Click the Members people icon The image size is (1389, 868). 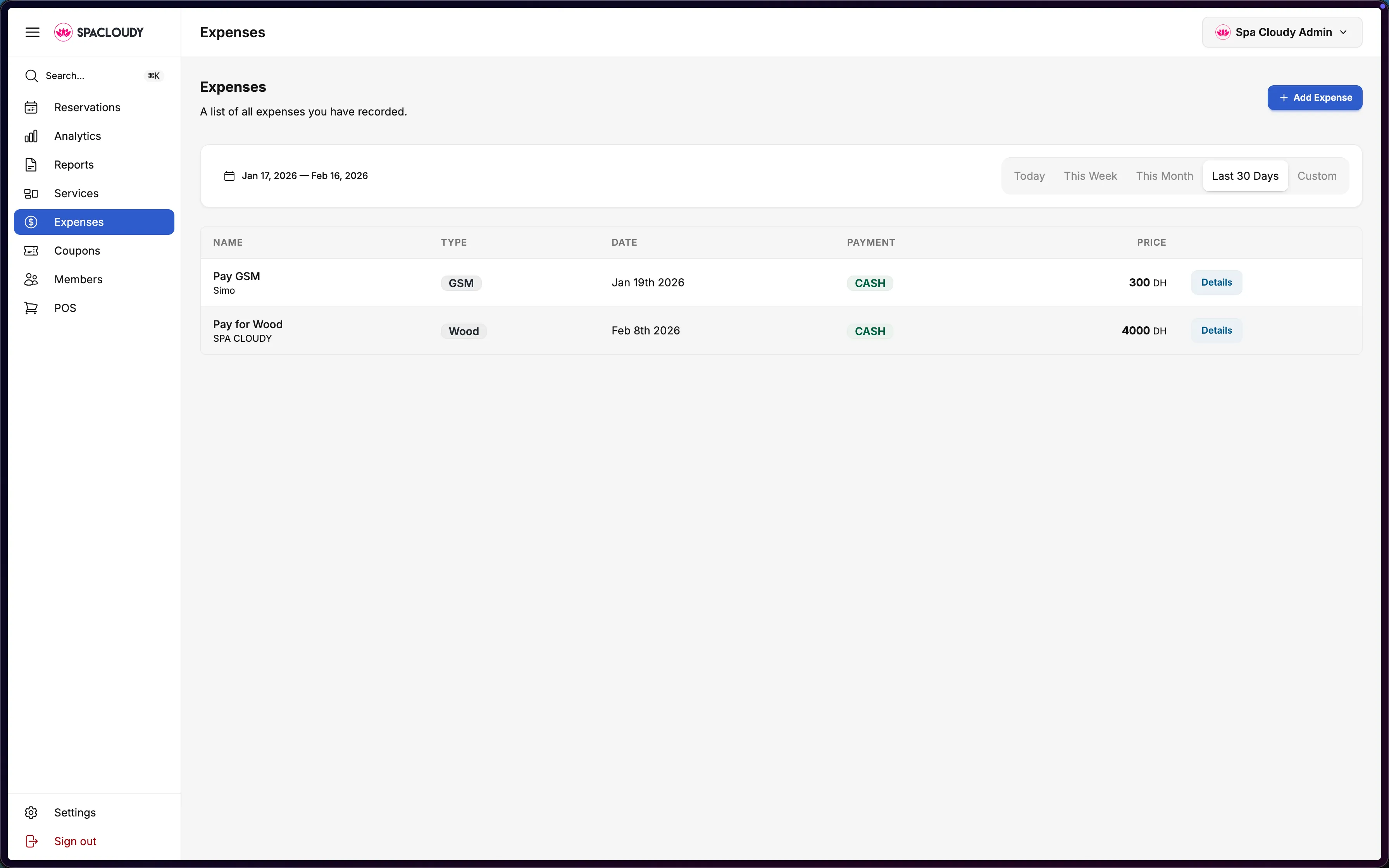[31, 279]
